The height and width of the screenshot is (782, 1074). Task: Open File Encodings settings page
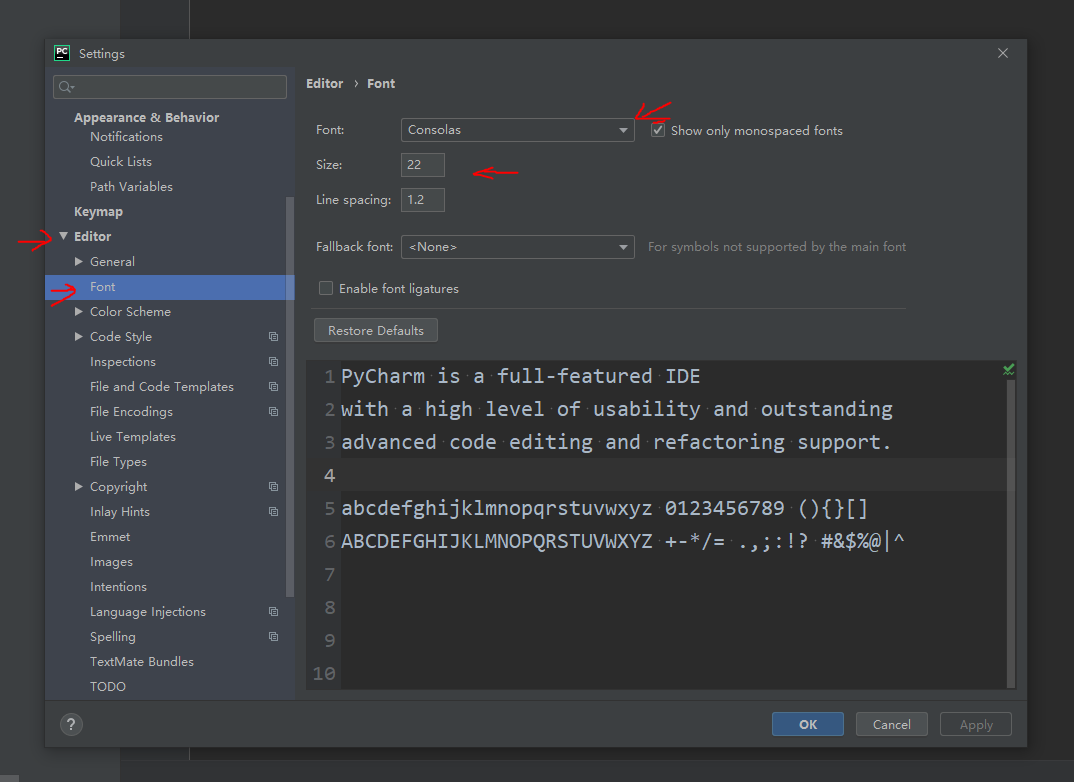coord(132,412)
